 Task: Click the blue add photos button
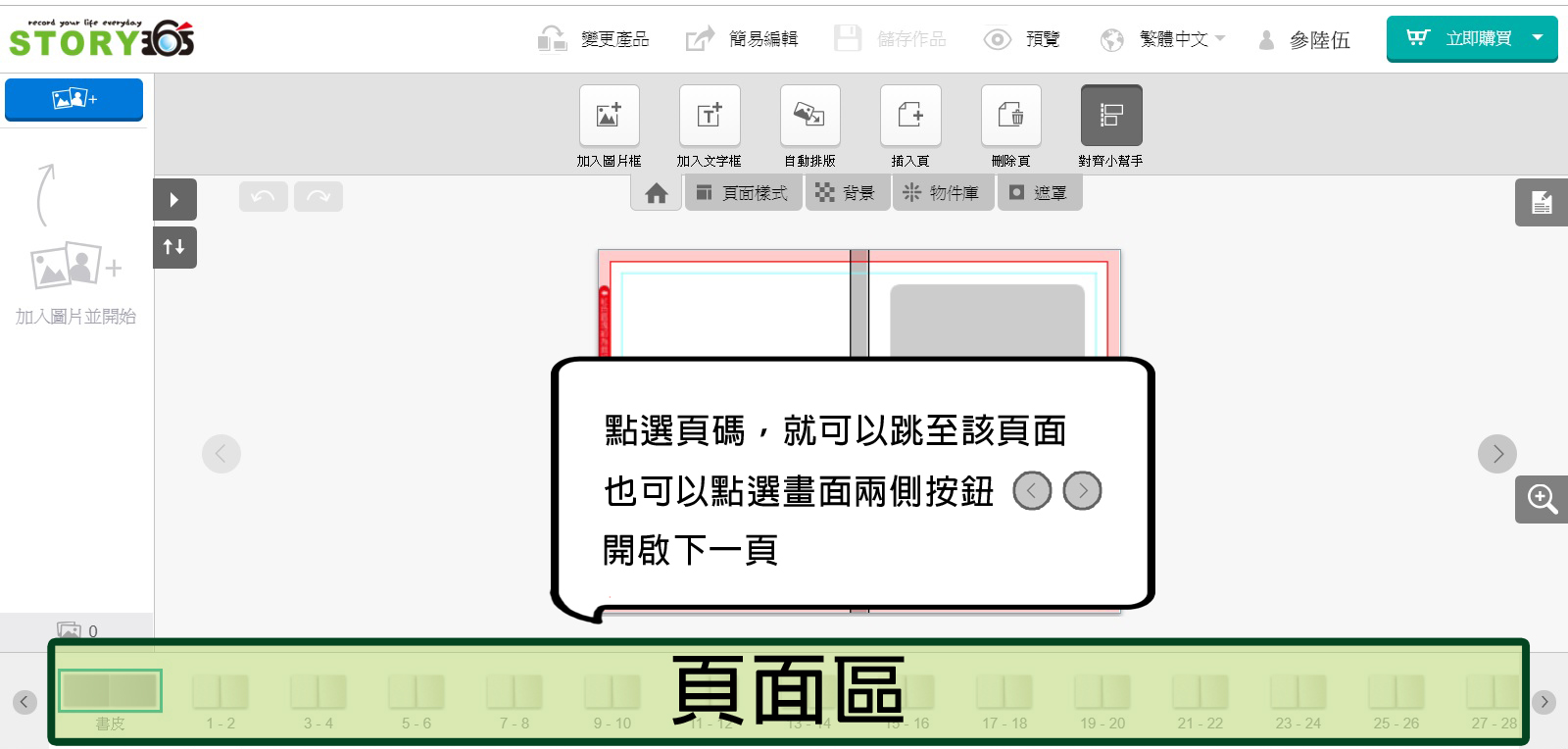point(74,99)
